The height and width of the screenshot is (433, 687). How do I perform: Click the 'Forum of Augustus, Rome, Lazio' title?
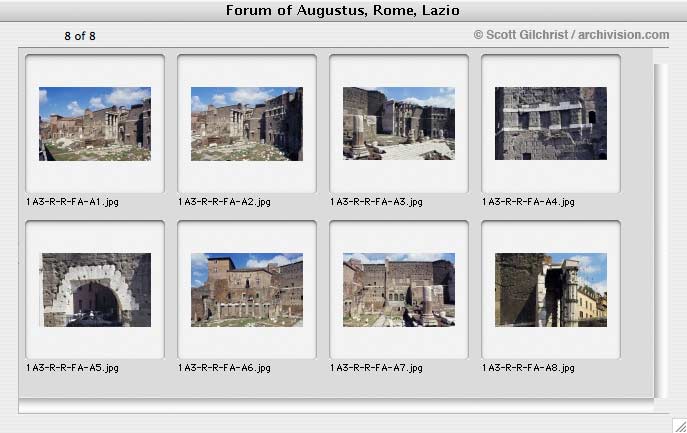343,10
